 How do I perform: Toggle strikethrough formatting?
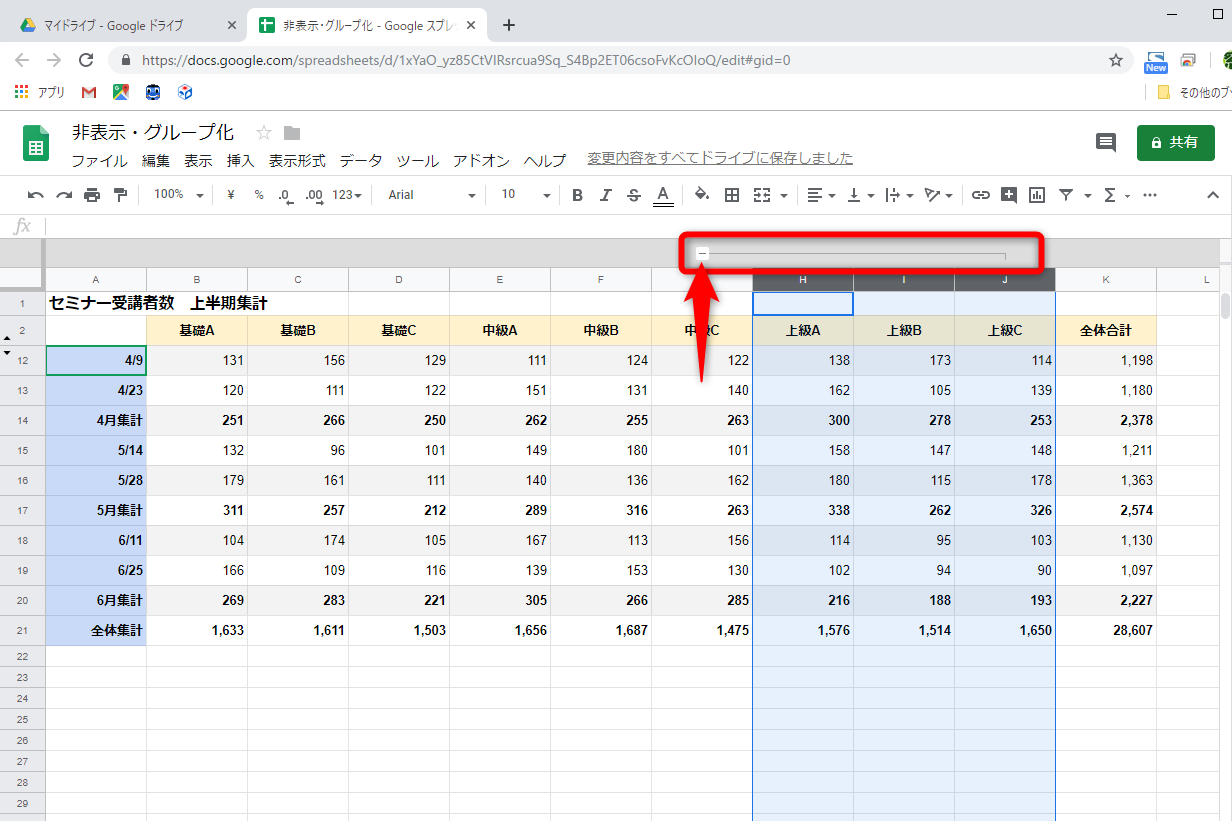[633, 194]
